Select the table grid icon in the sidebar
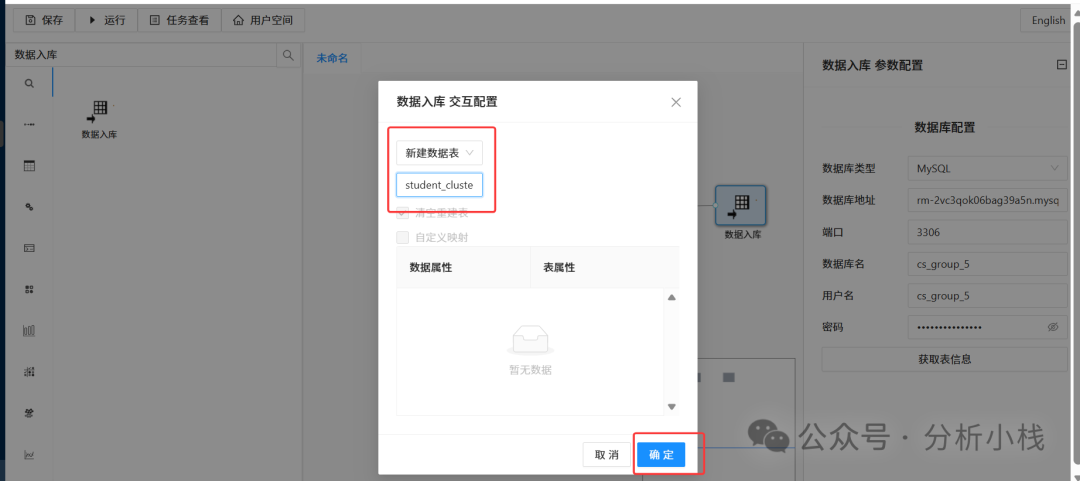Viewport: 1080px width, 481px height. [x=29, y=166]
